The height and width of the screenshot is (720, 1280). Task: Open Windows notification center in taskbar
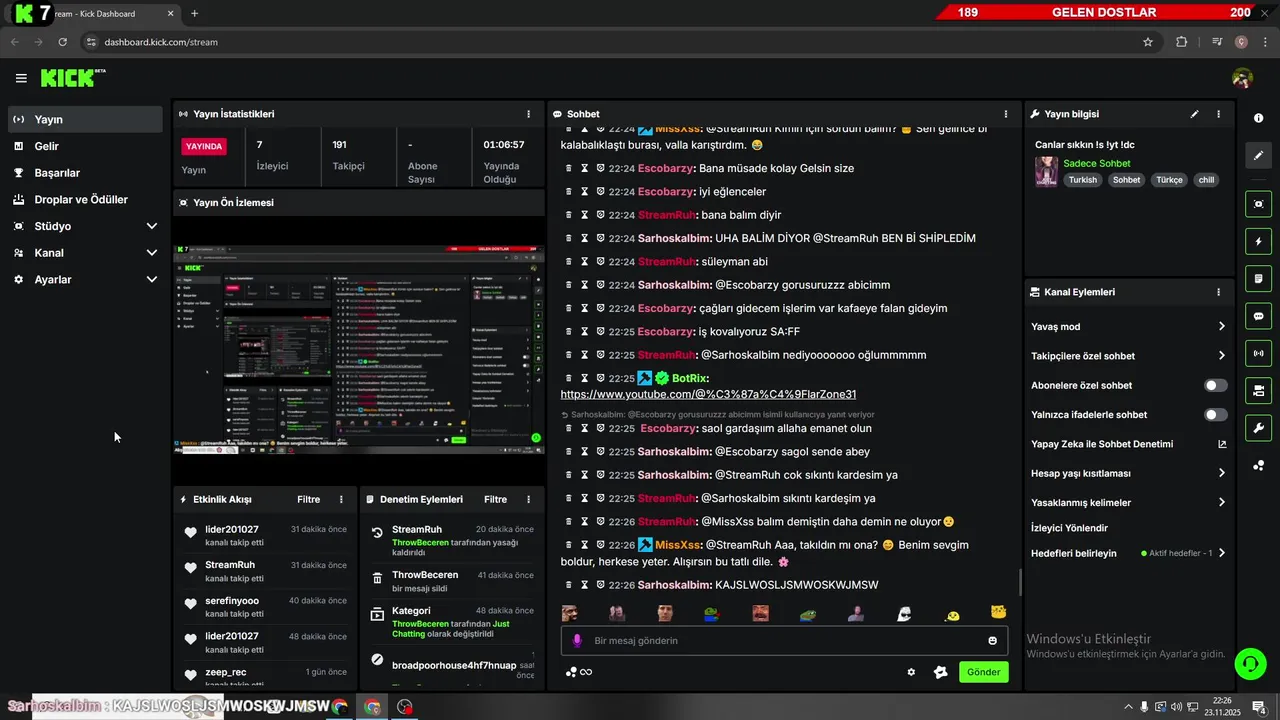(1260, 707)
